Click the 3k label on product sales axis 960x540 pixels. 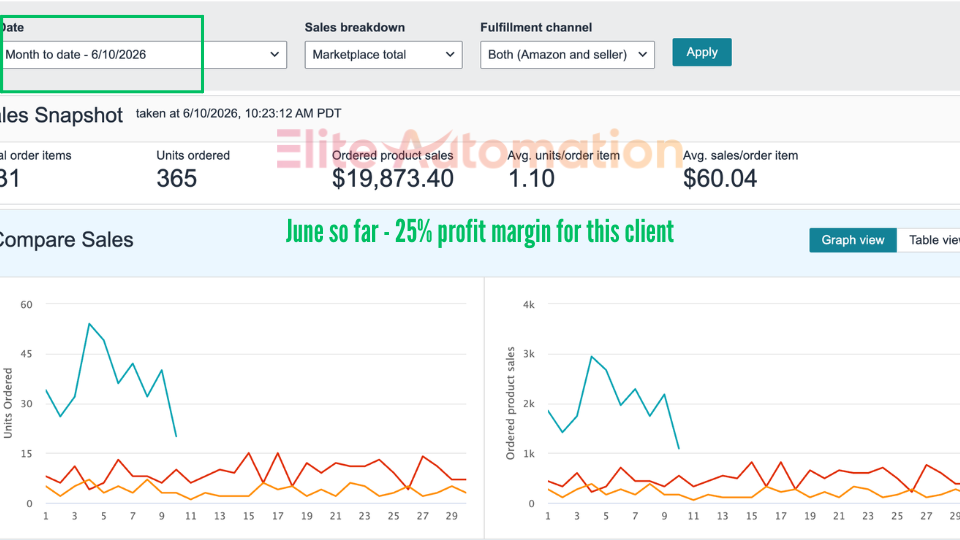(528, 354)
